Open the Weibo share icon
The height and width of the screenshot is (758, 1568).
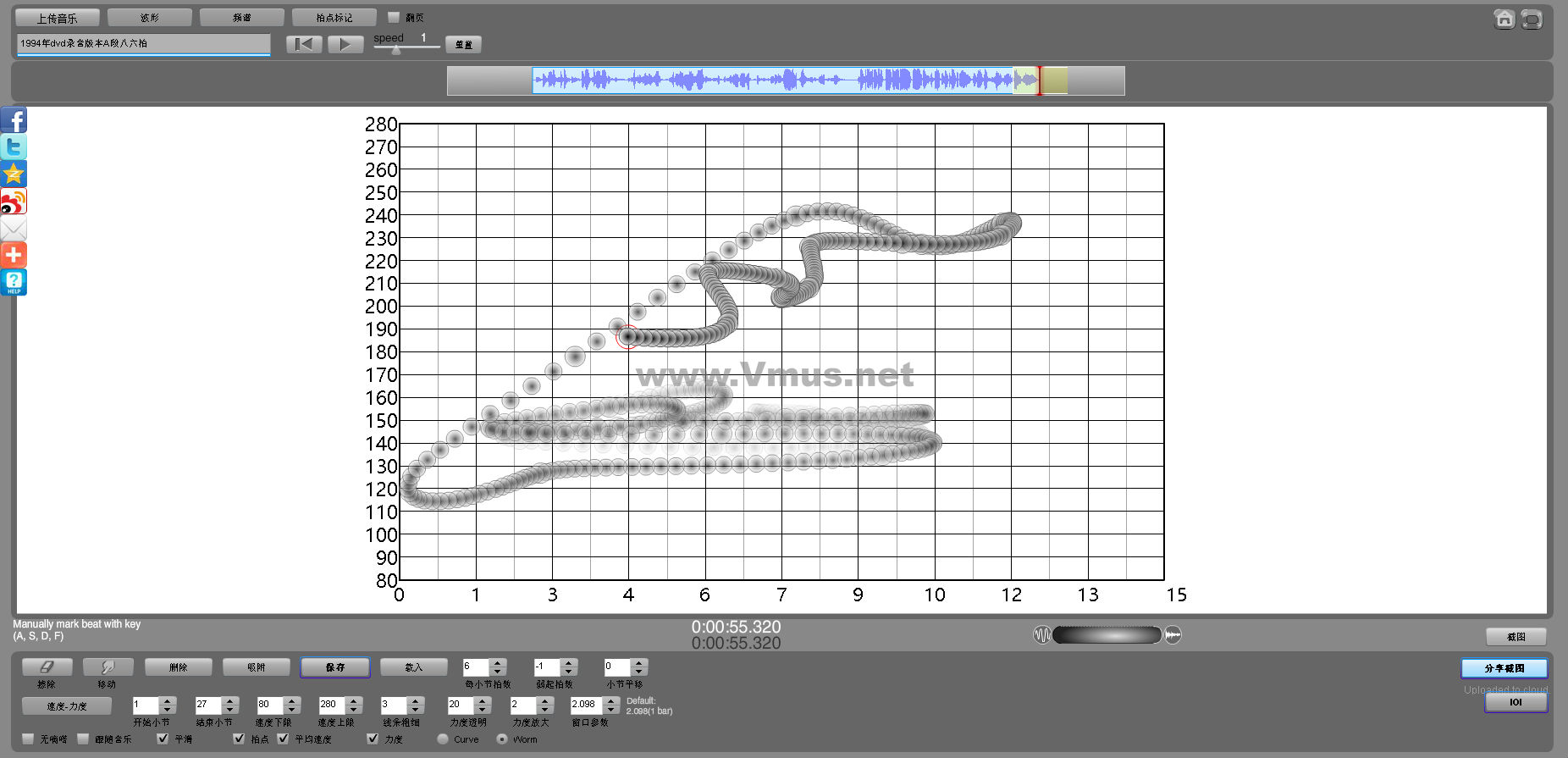14,202
